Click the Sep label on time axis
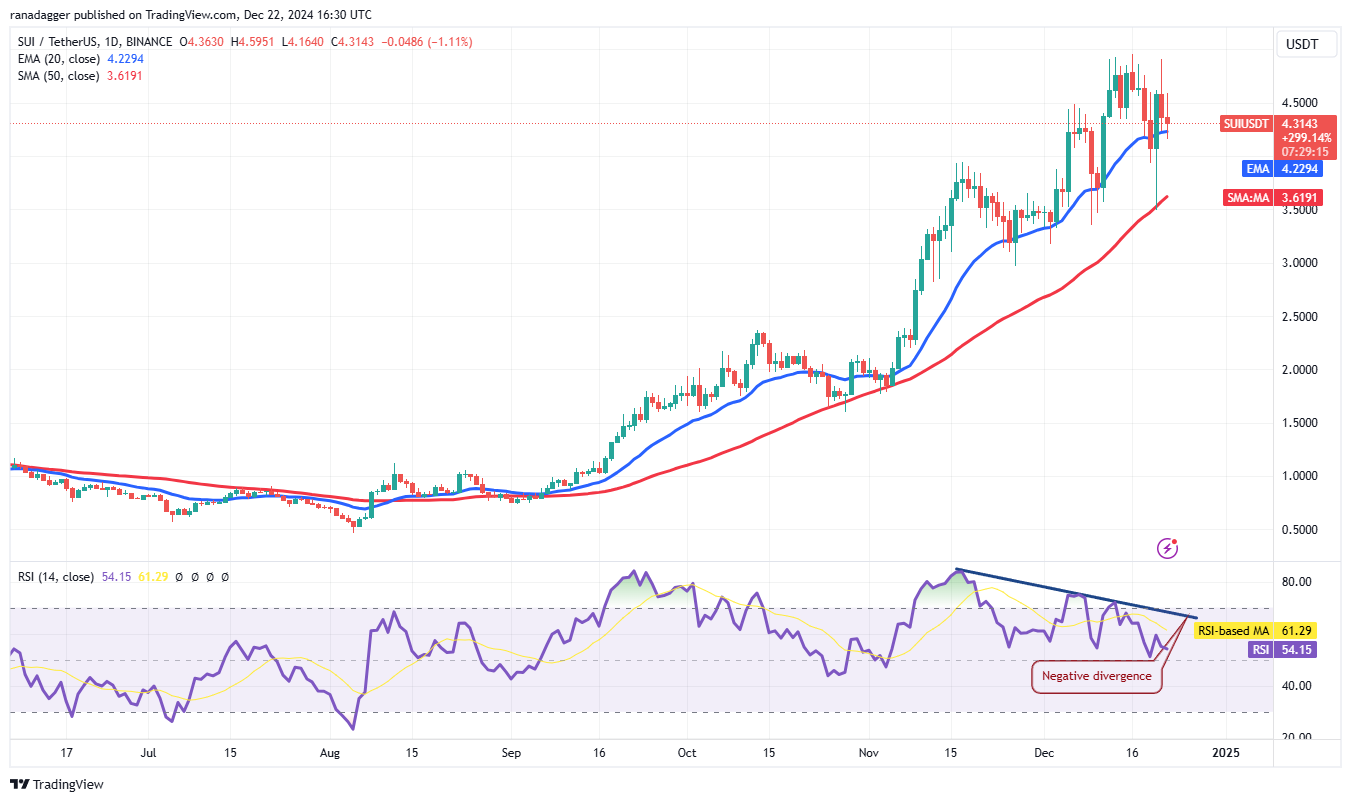The image size is (1351, 802). point(511,751)
